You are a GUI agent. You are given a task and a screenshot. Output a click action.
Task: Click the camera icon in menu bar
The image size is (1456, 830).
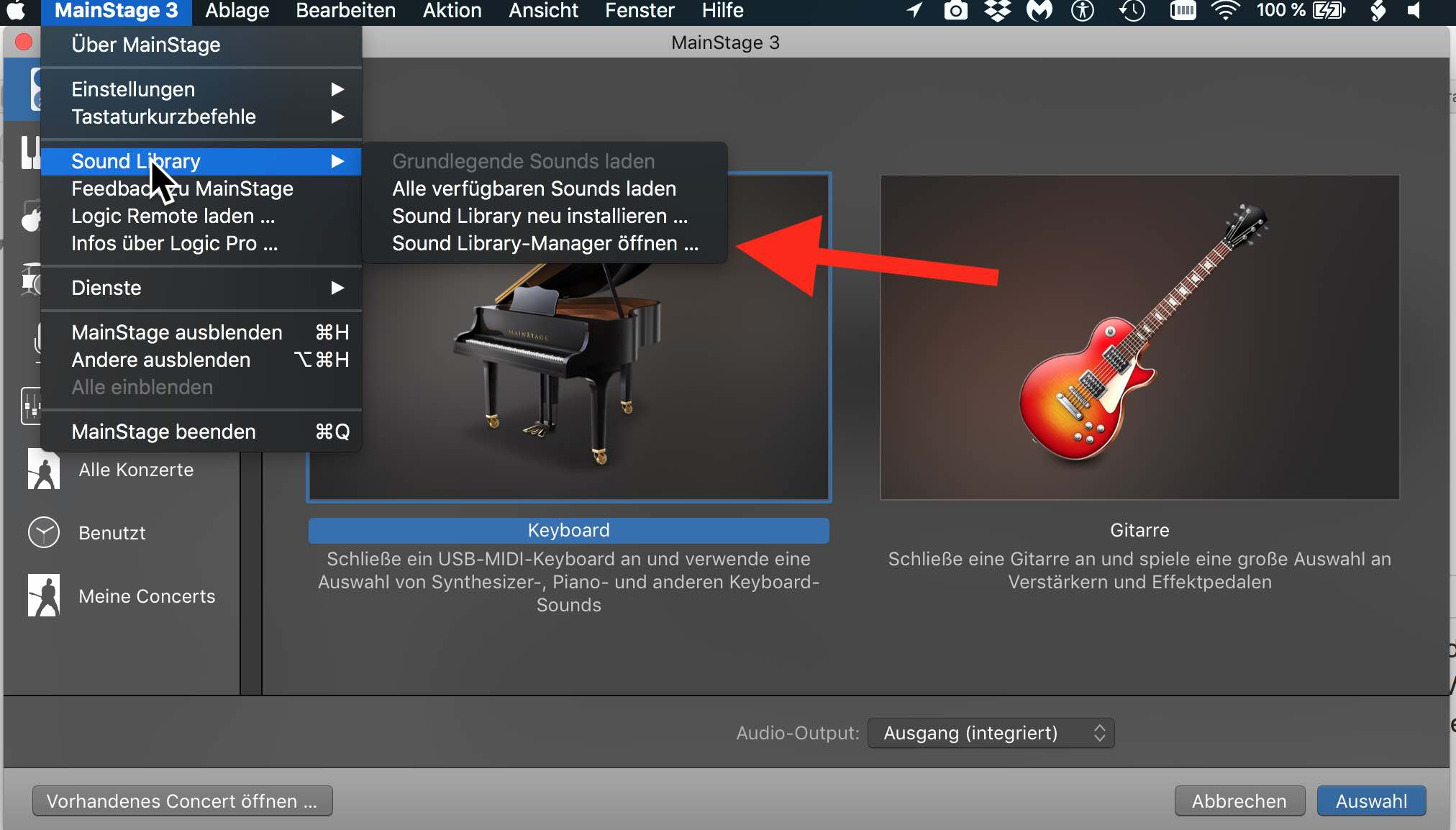coord(955,11)
